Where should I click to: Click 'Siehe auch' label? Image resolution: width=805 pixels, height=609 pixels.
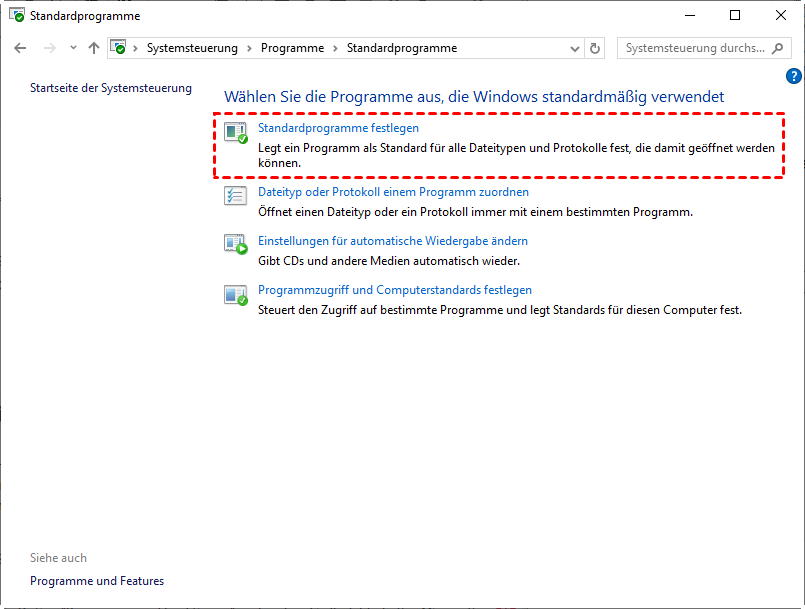click(x=58, y=558)
